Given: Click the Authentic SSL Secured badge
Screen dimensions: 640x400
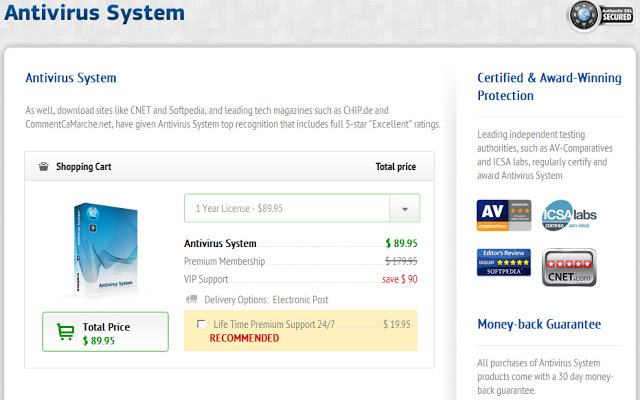Looking at the screenshot, I should tap(598, 19).
